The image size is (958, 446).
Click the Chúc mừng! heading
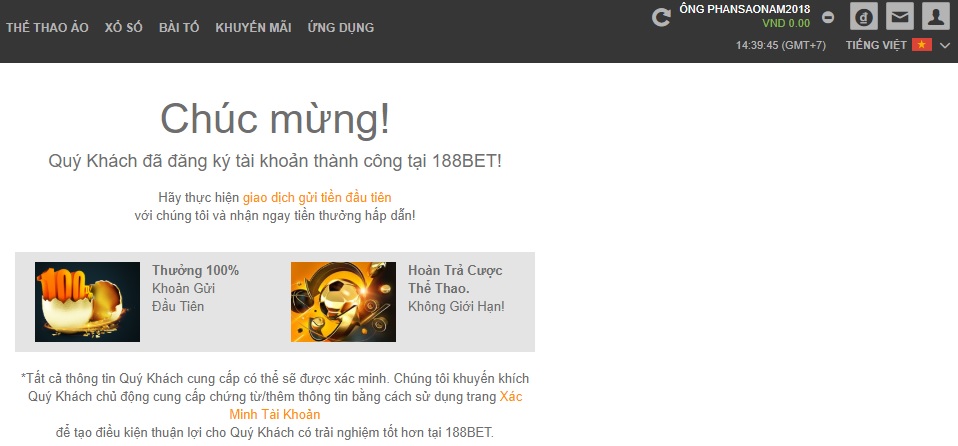[x=275, y=119]
